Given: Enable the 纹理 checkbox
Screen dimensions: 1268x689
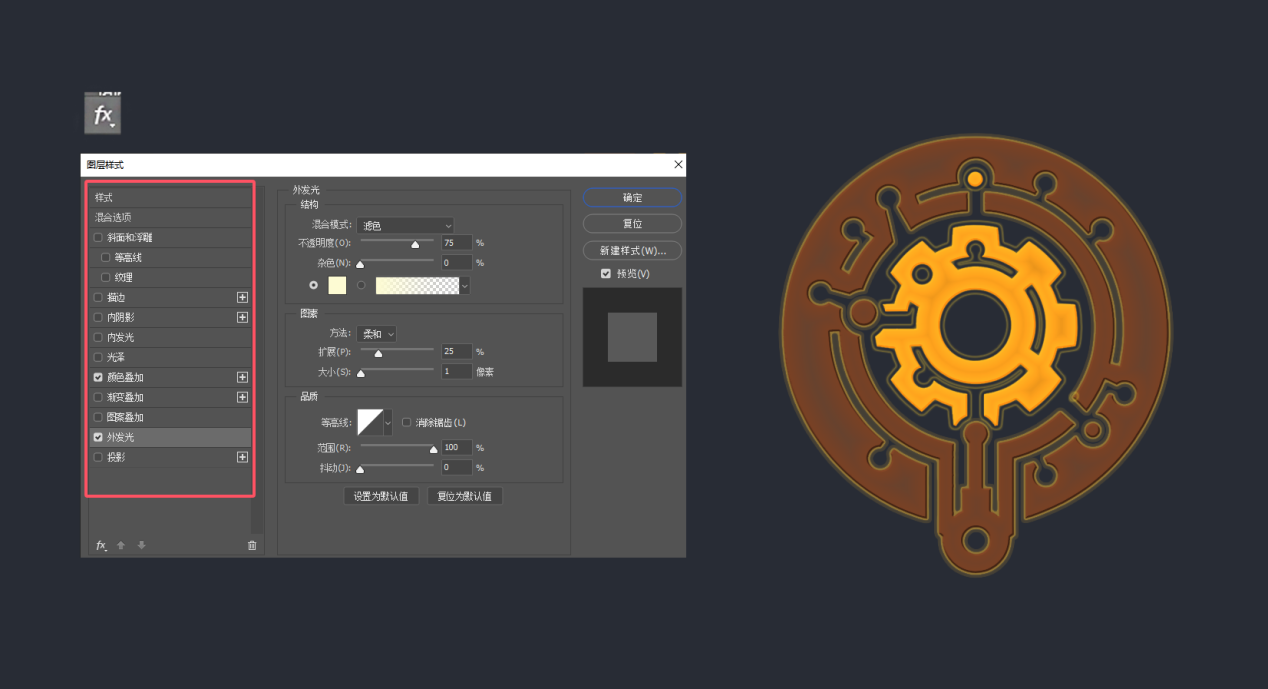Looking at the screenshot, I should (106, 277).
